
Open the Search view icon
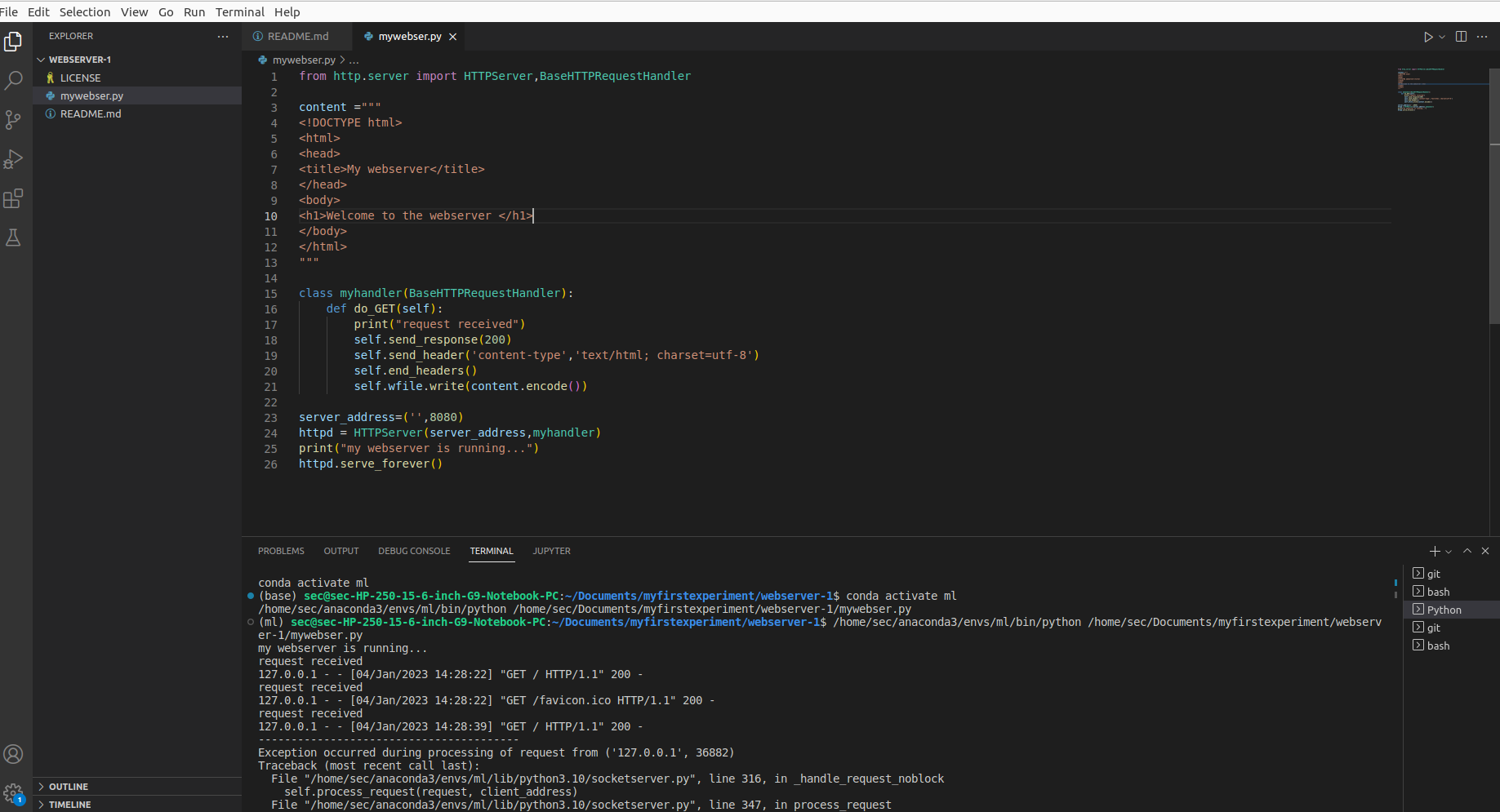pos(13,80)
